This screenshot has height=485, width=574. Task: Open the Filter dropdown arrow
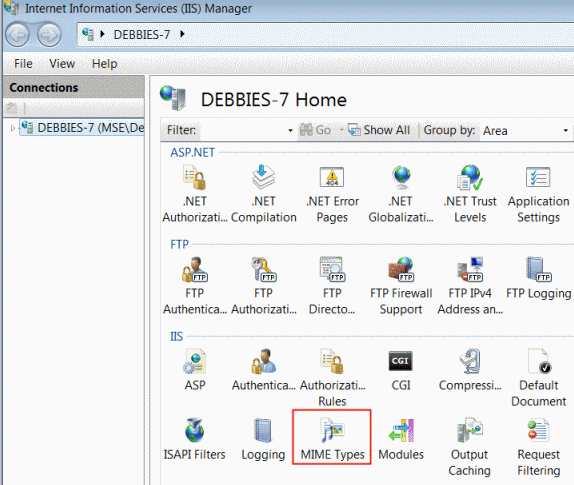pyautogui.click(x=290, y=130)
